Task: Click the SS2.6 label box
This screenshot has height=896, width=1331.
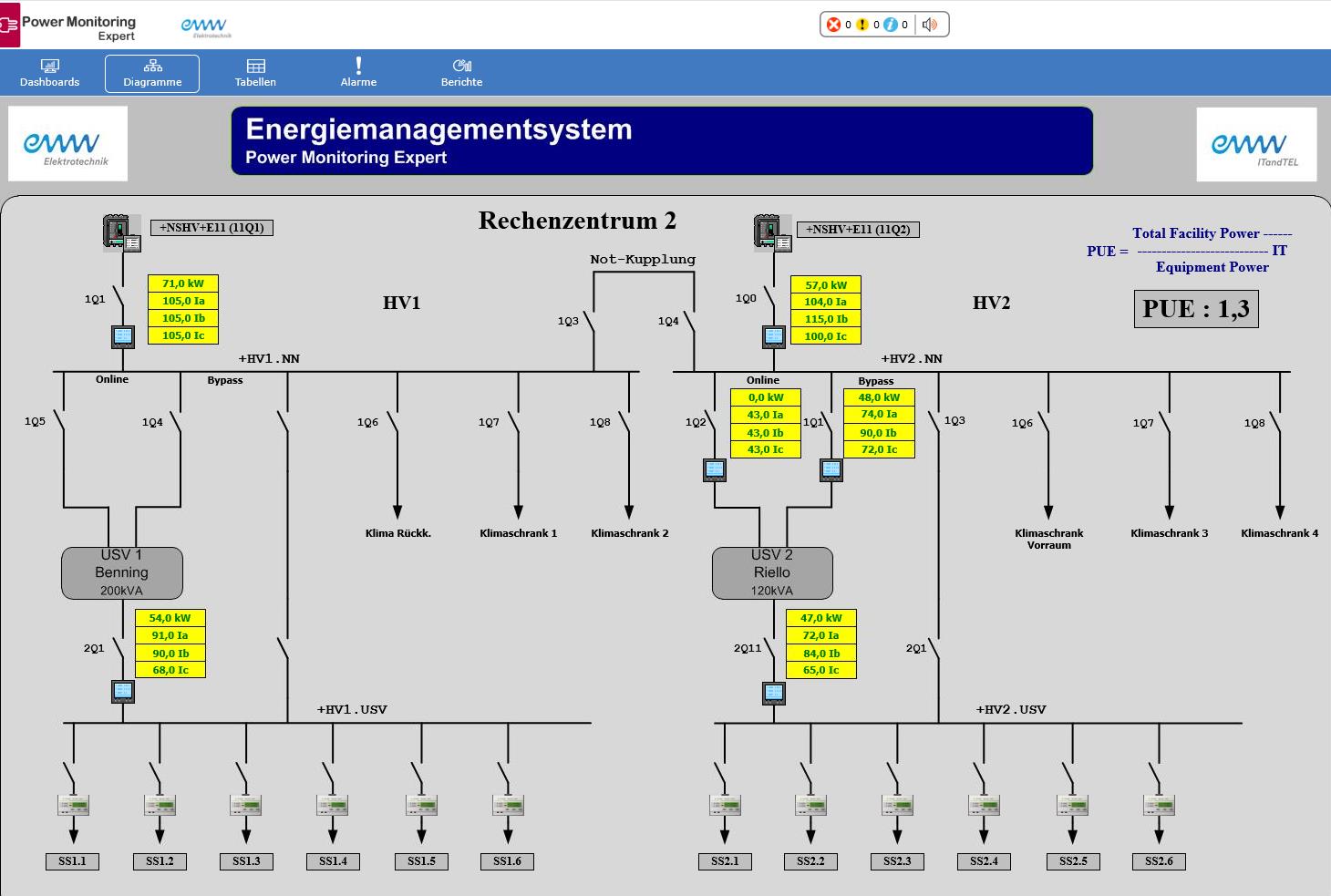Action: (x=1159, y=861)
